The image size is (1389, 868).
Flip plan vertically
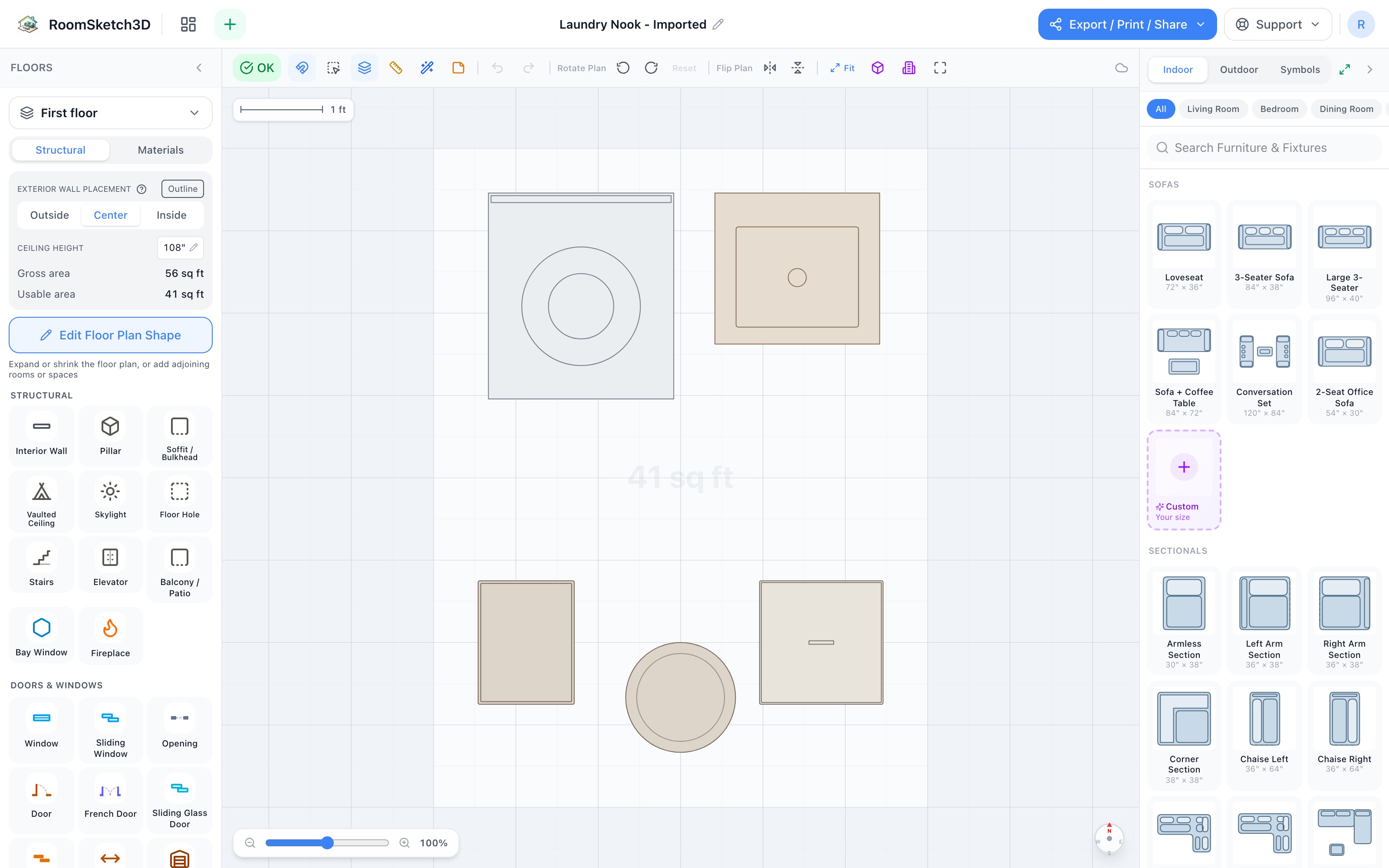pyautogui.click(x=798, y=68)
